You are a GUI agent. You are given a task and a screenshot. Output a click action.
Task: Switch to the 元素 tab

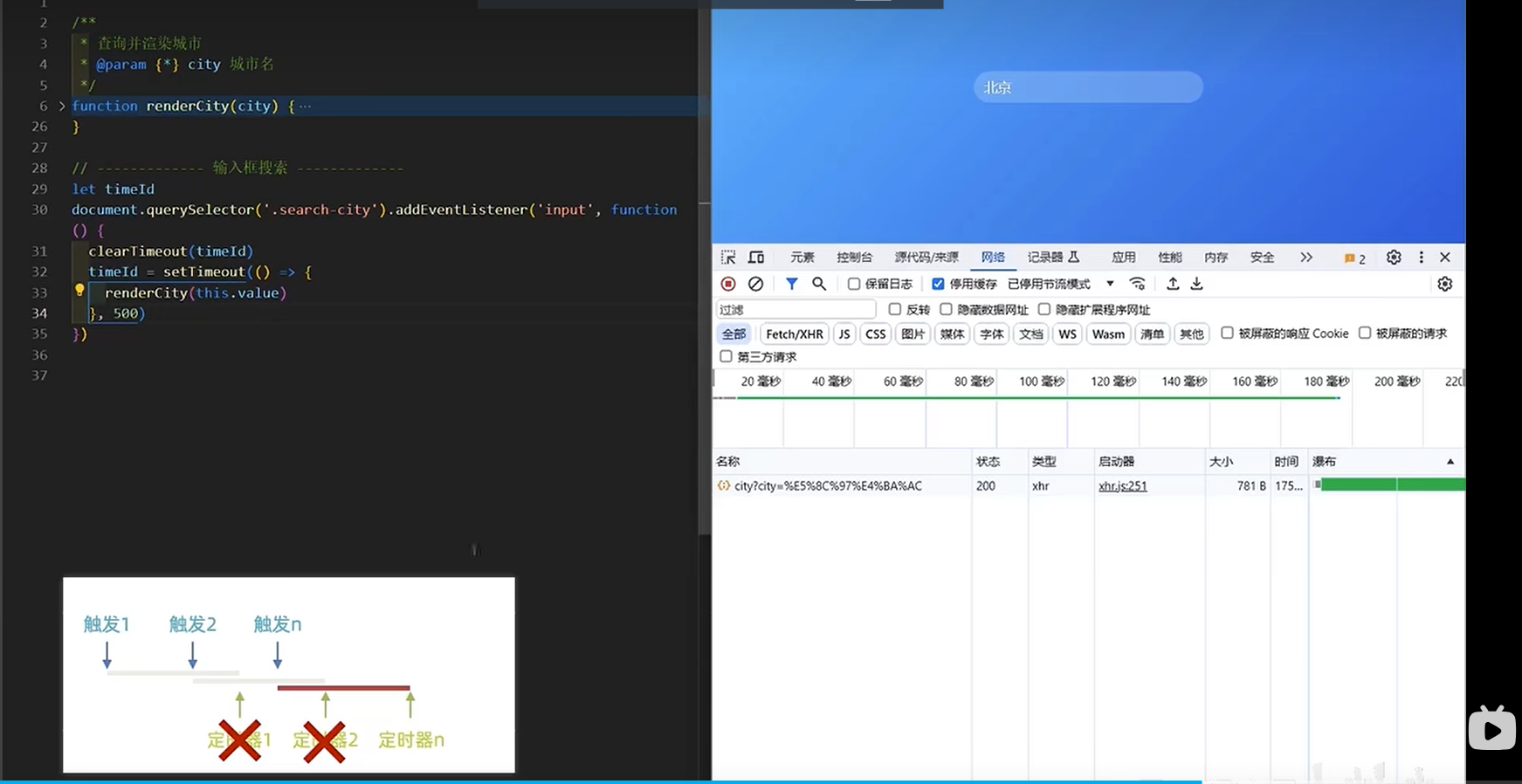(802, 258)
